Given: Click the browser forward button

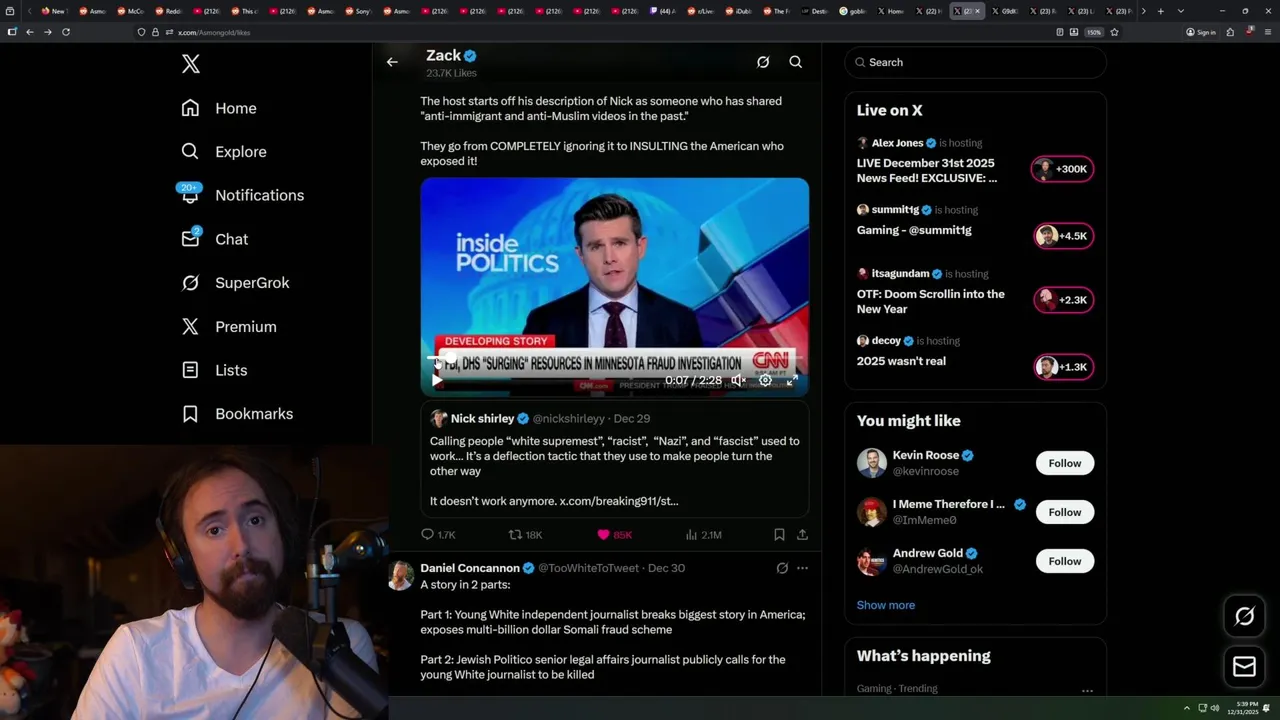Looking at the screenshot, I should click(47, 32).
